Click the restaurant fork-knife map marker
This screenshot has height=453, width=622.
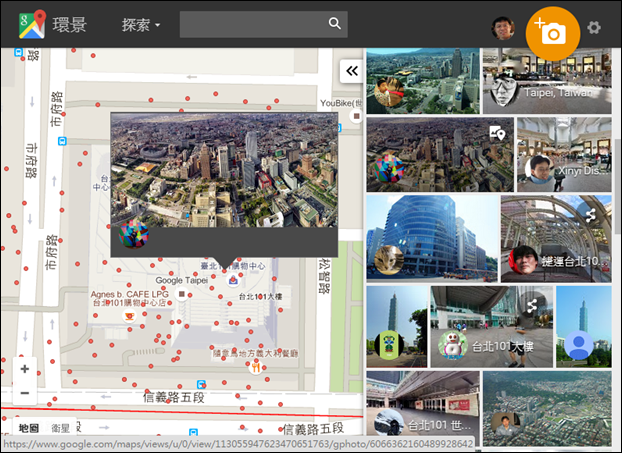tap(256, 368)
